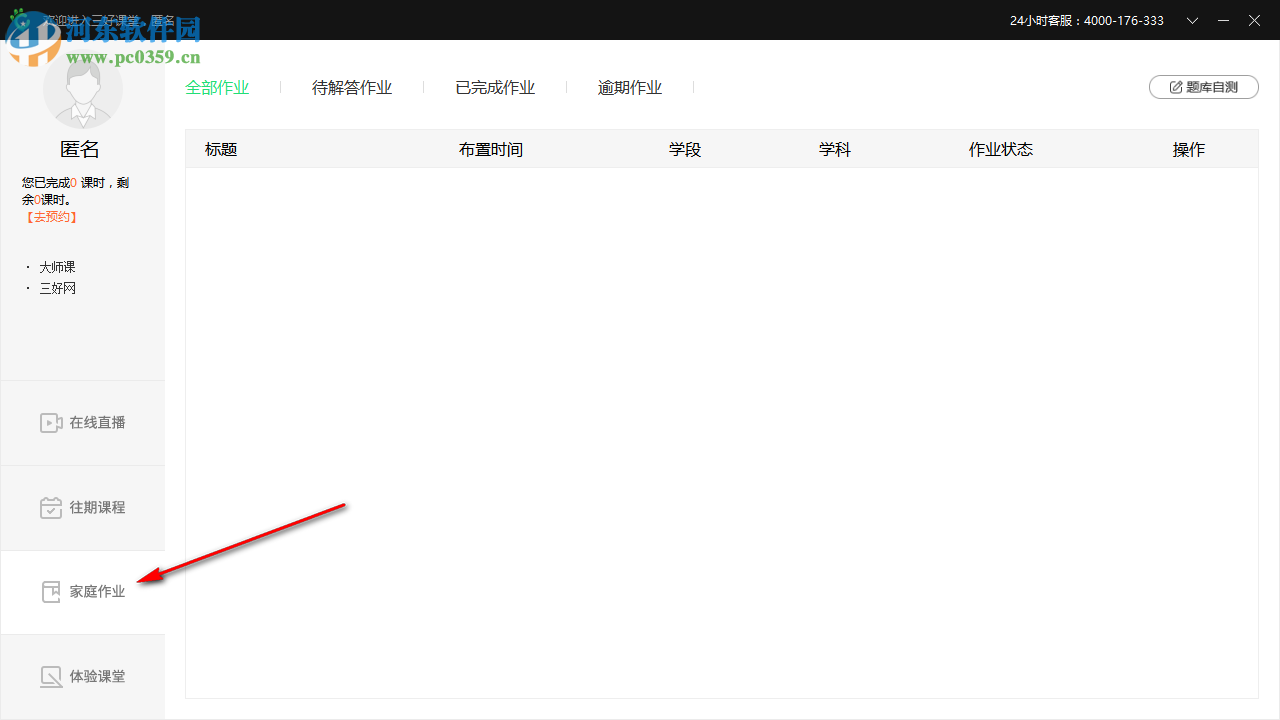Open the 在线直播 live broadcast section
Viewport: 1280px width, 720px height.
click(82, 423)
